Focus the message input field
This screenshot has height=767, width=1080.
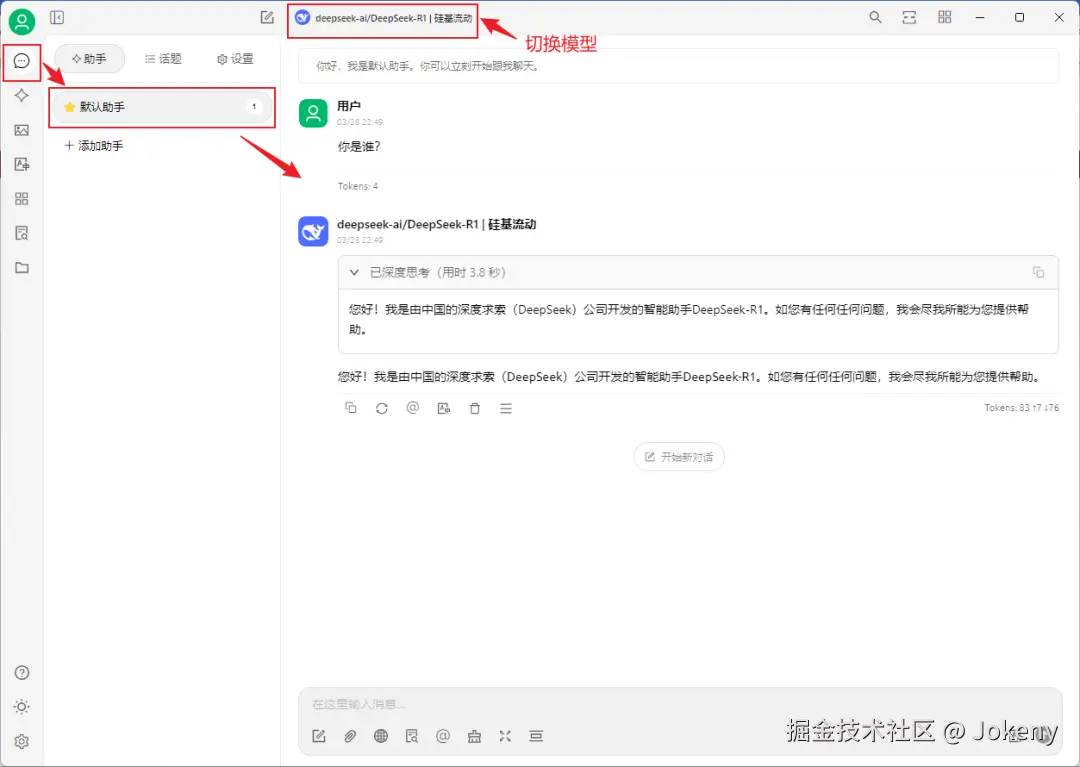click(680, 704)
